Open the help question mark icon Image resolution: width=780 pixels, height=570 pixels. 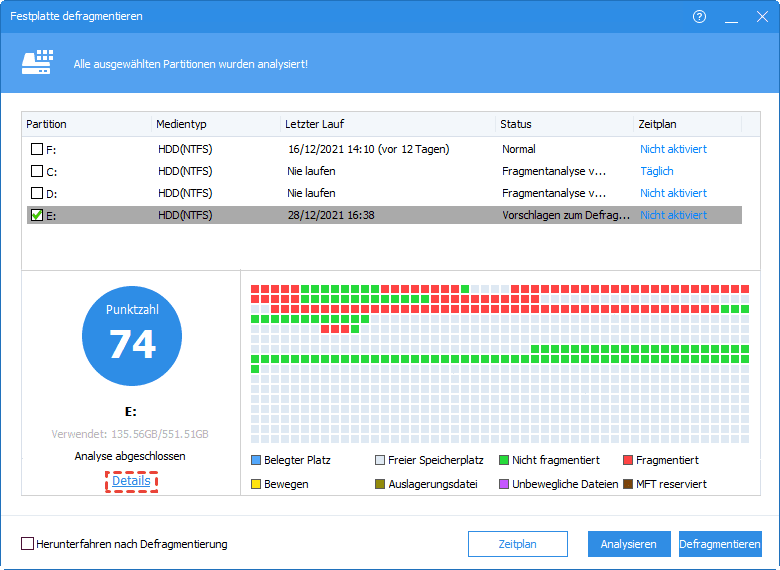tap(699, 16)
